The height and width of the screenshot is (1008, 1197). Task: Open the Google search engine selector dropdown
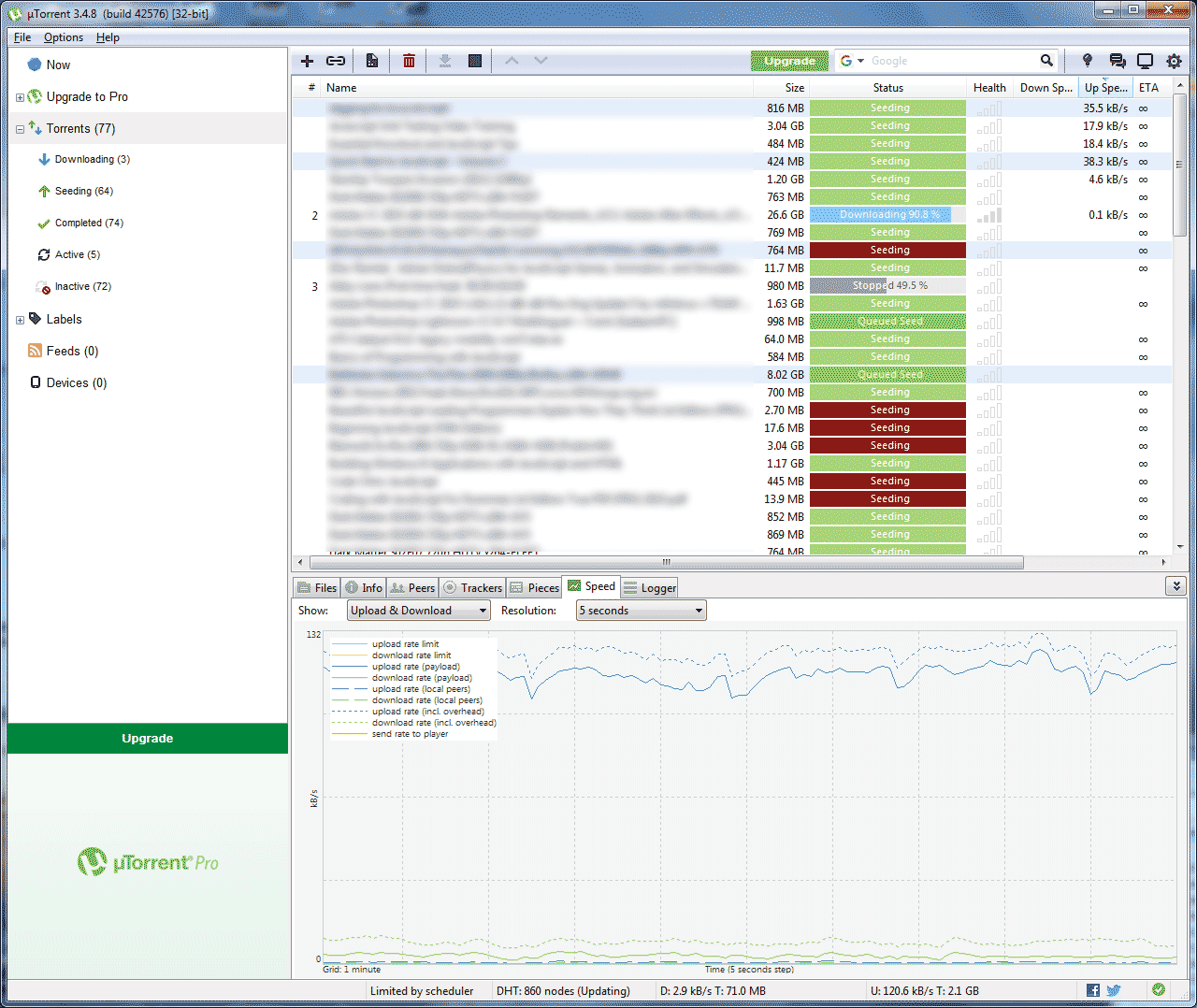point(851,61)
